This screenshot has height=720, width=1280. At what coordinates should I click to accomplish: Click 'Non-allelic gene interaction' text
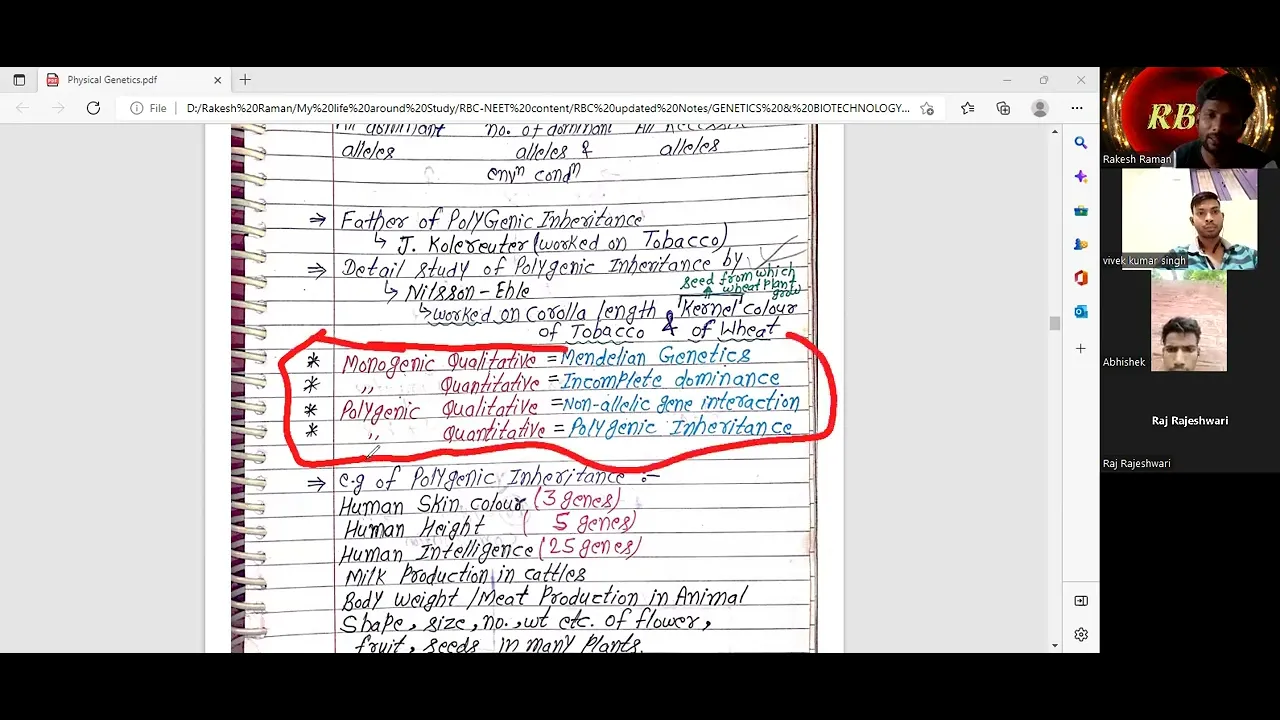(x=681, y=403)
